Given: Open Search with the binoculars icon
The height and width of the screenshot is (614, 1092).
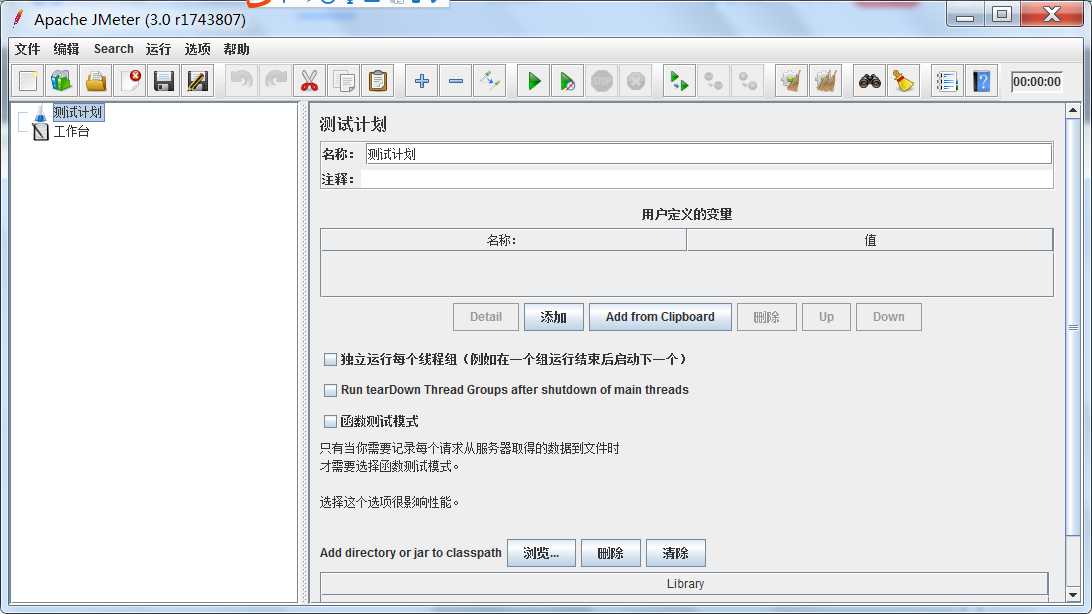Looking at the screenshot, I should tap(869, 81).
